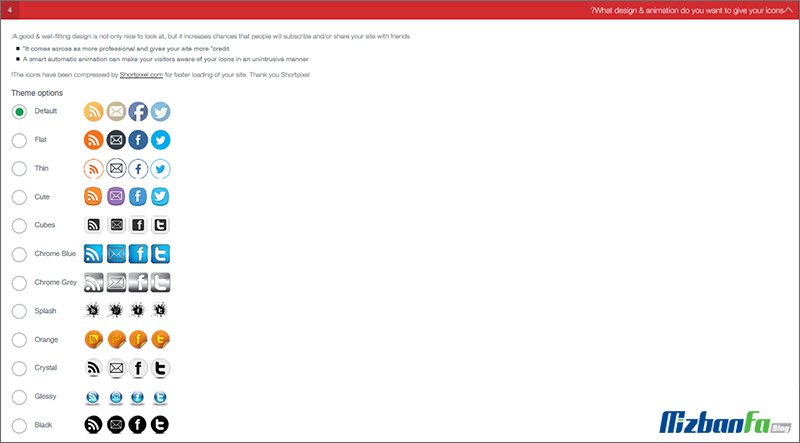The image size is (800, 443).
Task: Click the Cubes theme RSS icon
Action: tap(94, 225)
